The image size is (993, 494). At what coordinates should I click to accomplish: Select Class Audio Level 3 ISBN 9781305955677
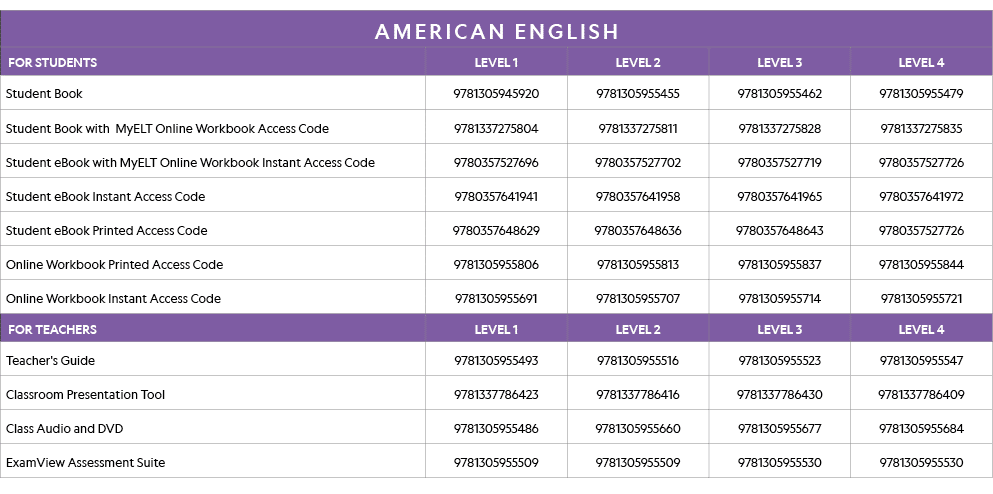point(779,429)
